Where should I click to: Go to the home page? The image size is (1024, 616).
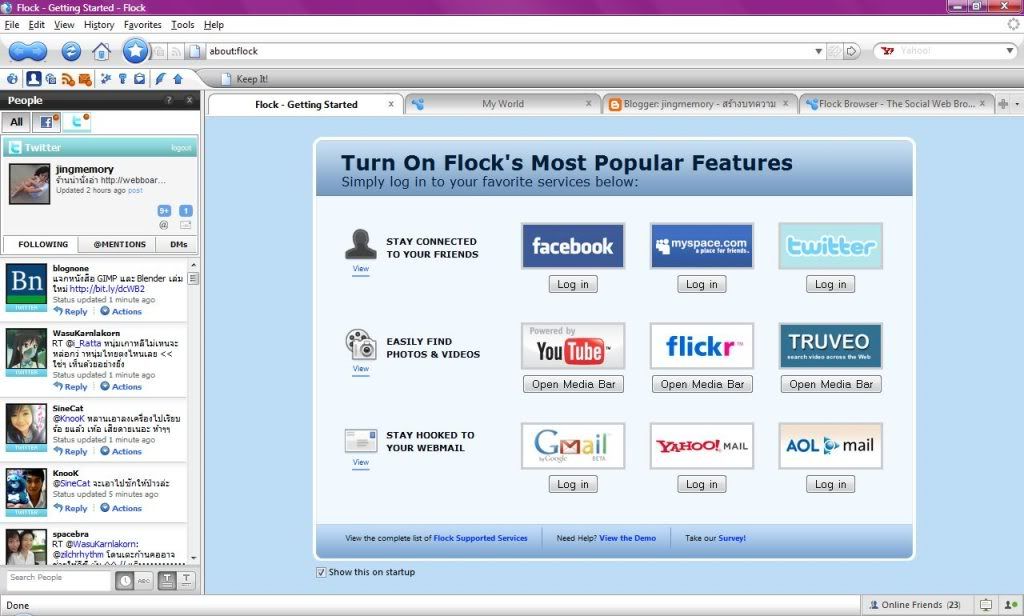[101, 51]
